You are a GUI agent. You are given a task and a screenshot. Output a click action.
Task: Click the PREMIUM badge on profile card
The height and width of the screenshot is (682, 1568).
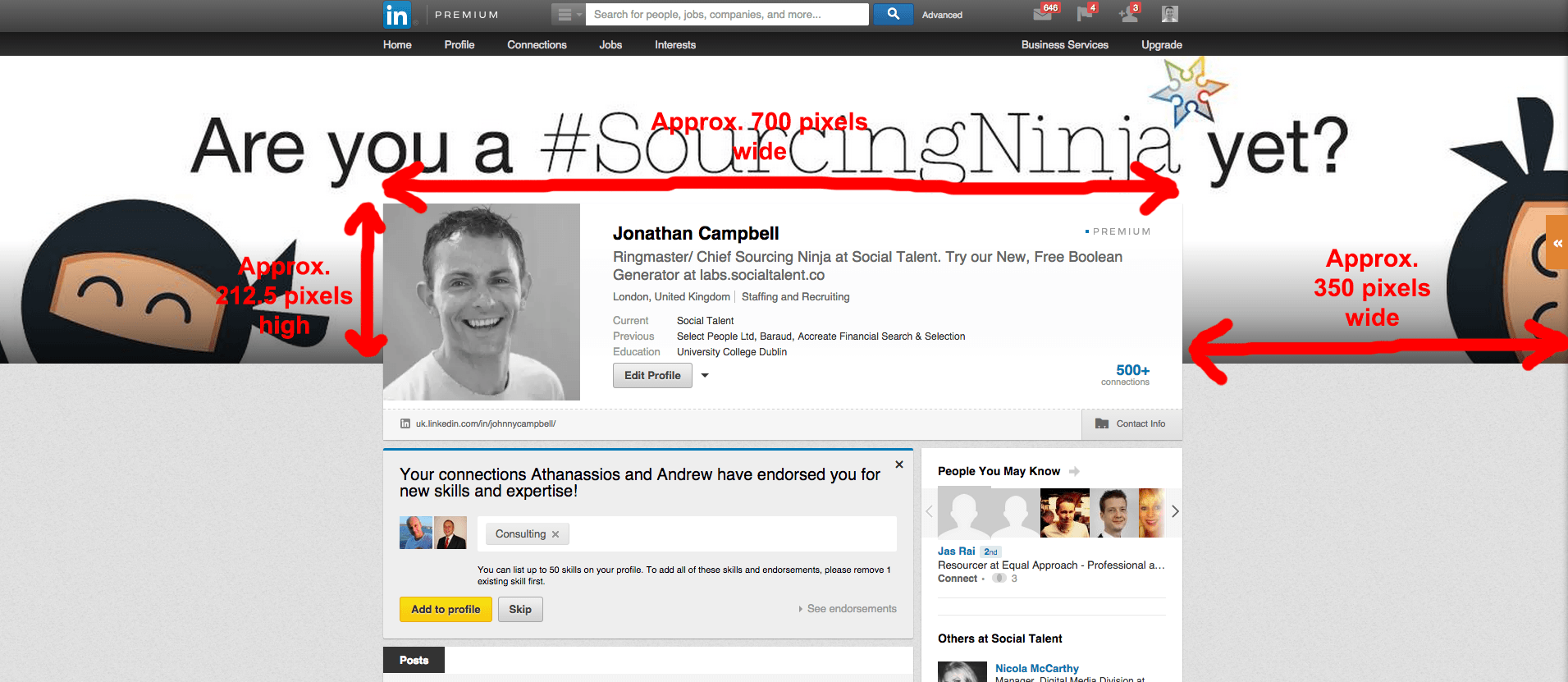(1118, 231)
